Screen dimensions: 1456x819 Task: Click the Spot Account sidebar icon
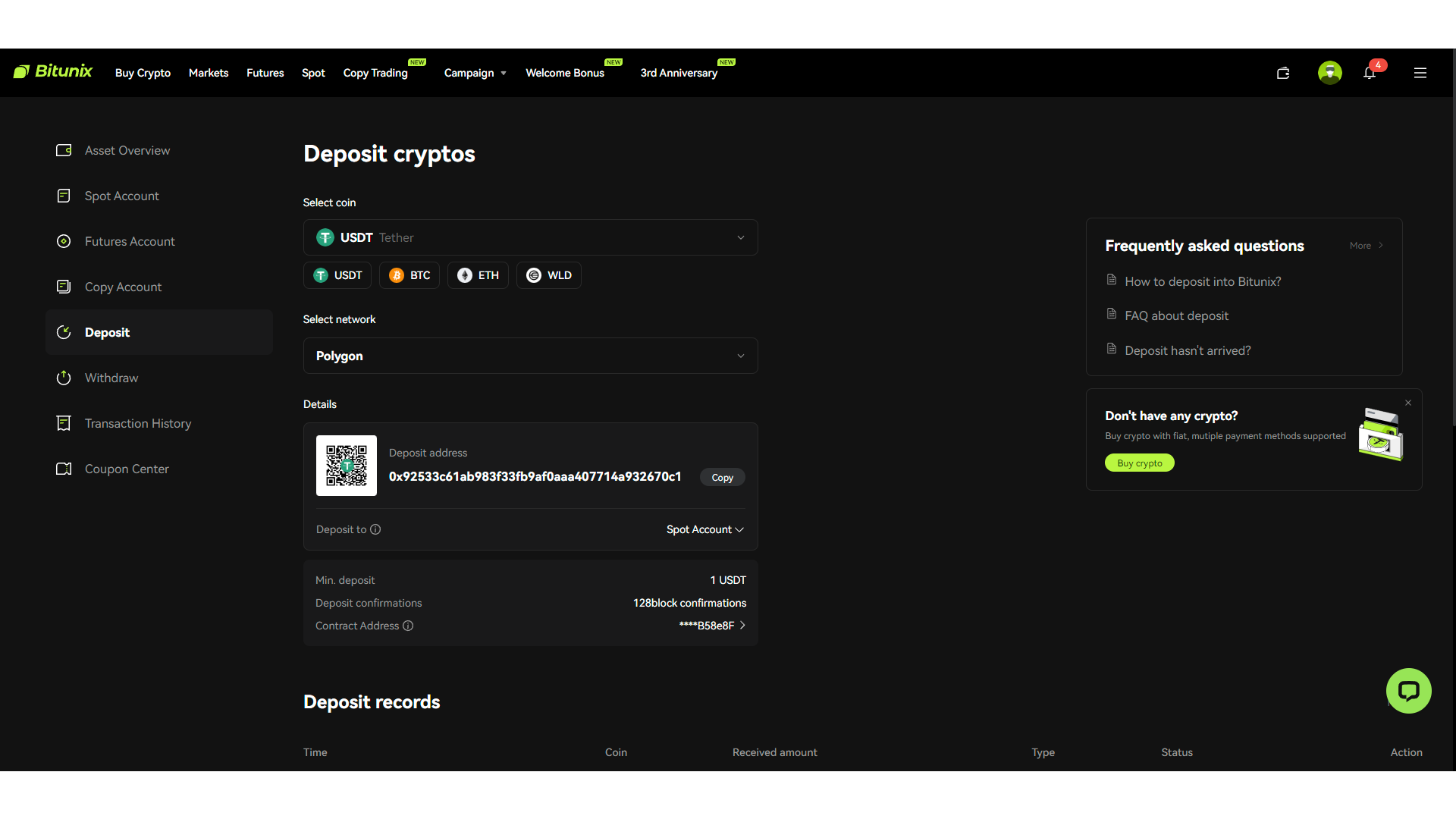(x=64, y=196)
